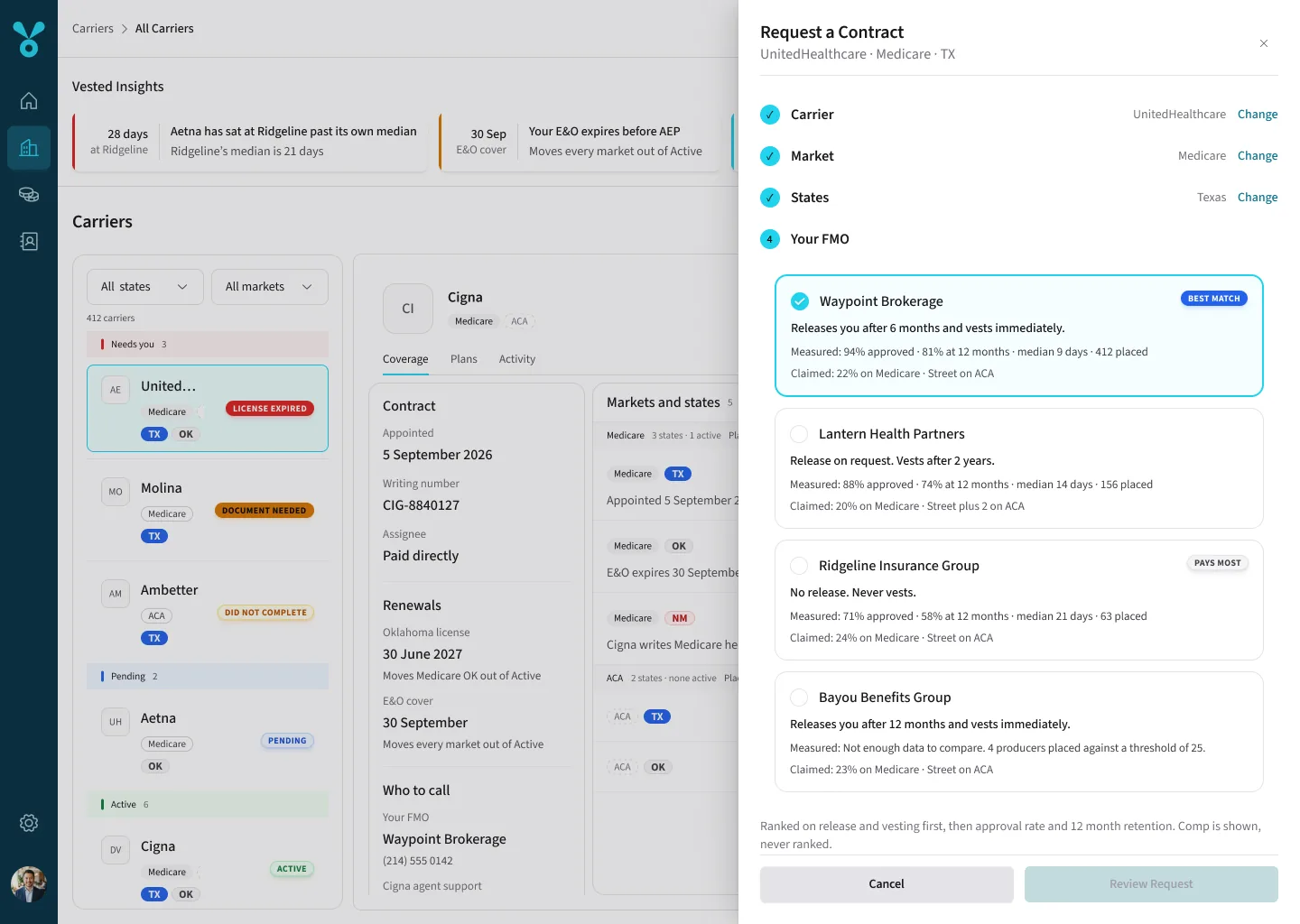Change the selected States
Image resolution: width=1300 pixels, height=924 pixels.
(1258, 198)
